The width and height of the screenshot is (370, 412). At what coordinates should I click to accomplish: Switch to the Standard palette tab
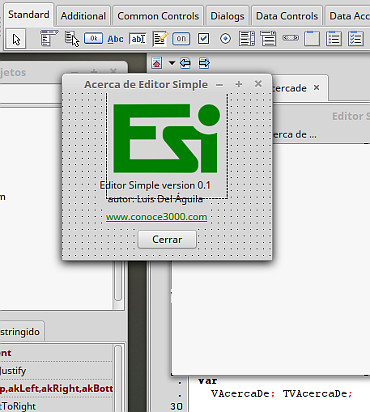click(29, 15)
